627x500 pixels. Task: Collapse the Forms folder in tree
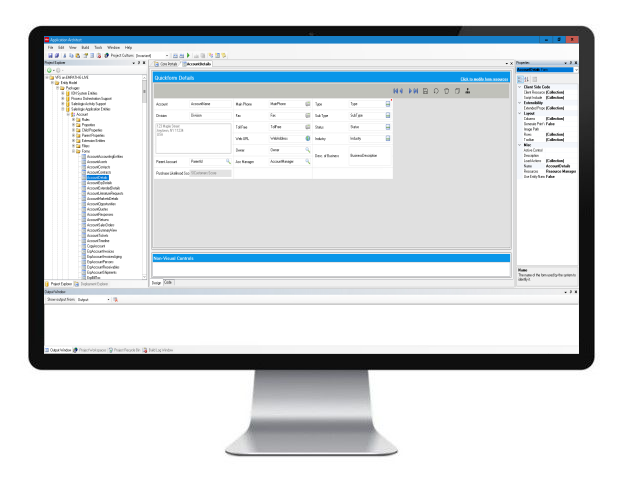pyautogui.click(x=74, y=151)
